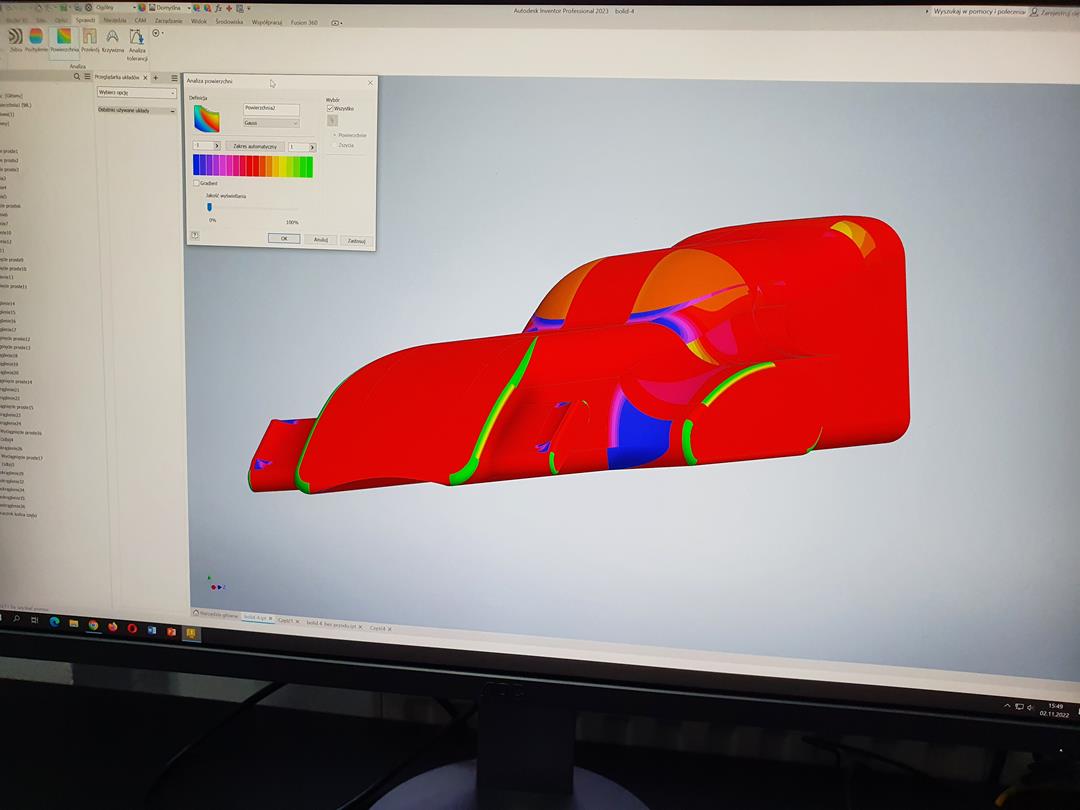The height and width of the screenshot is (810, 1080).
Task: Open the Narzędzia ribbon tab
Action: coord(115,21)
